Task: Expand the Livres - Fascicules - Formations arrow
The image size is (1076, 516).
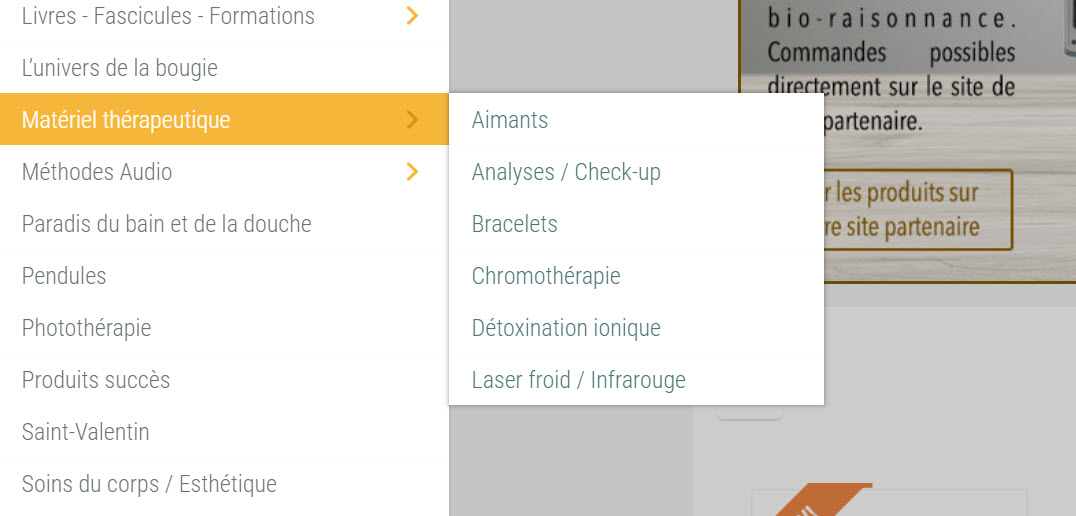Action: [x=412, y=16]
